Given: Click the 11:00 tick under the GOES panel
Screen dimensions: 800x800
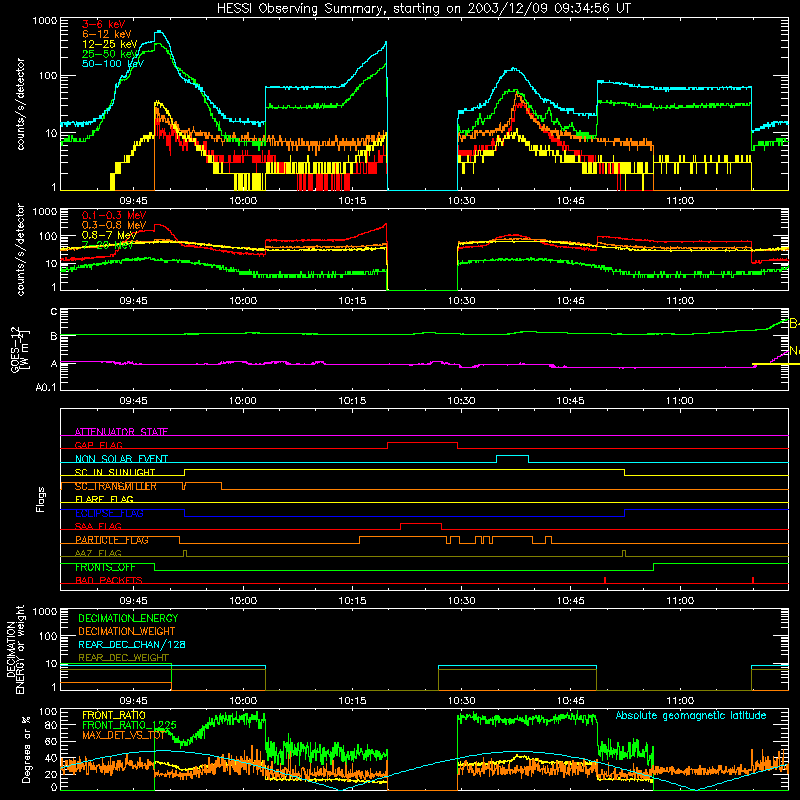Looking at the screenshot, I should click(680, 401).
